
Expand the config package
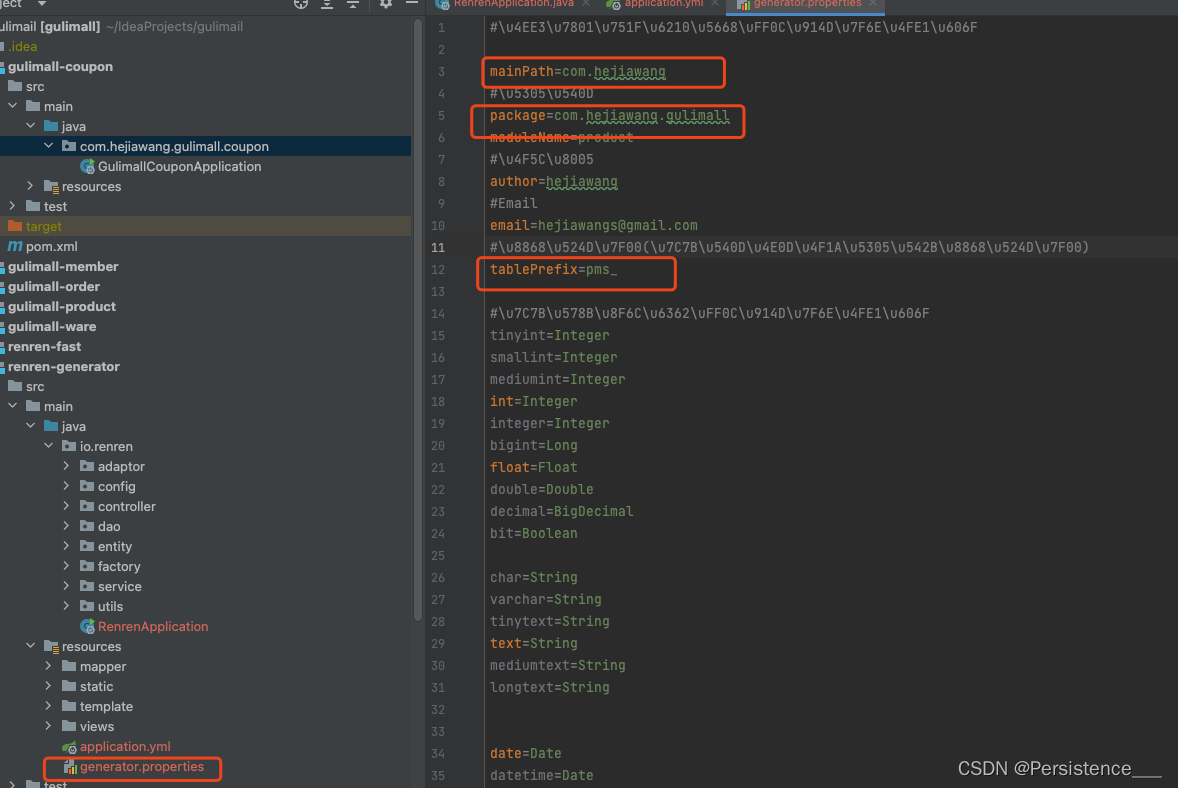pos(67,486)
